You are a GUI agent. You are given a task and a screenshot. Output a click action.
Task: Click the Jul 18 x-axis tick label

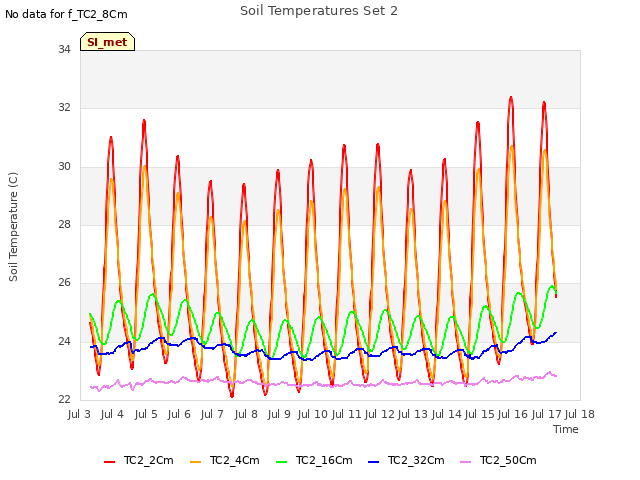point(580,414)
